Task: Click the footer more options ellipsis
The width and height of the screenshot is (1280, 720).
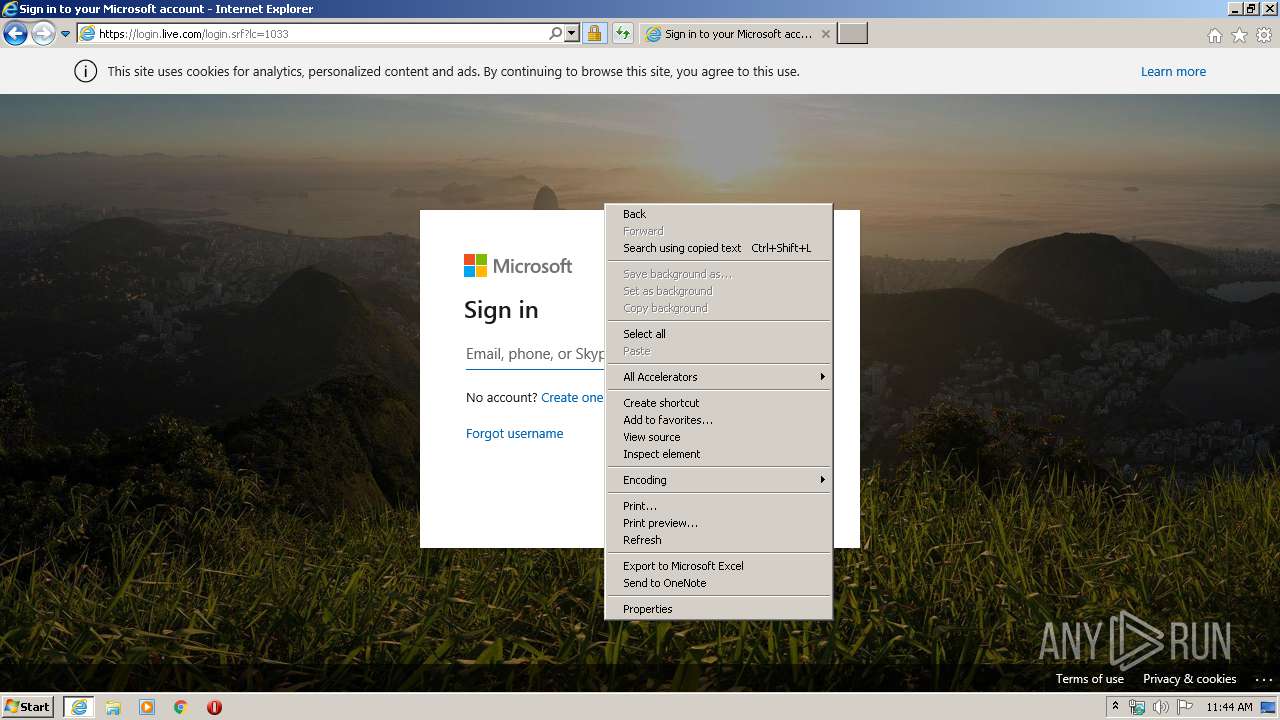Action: [x=1263, y=679]
